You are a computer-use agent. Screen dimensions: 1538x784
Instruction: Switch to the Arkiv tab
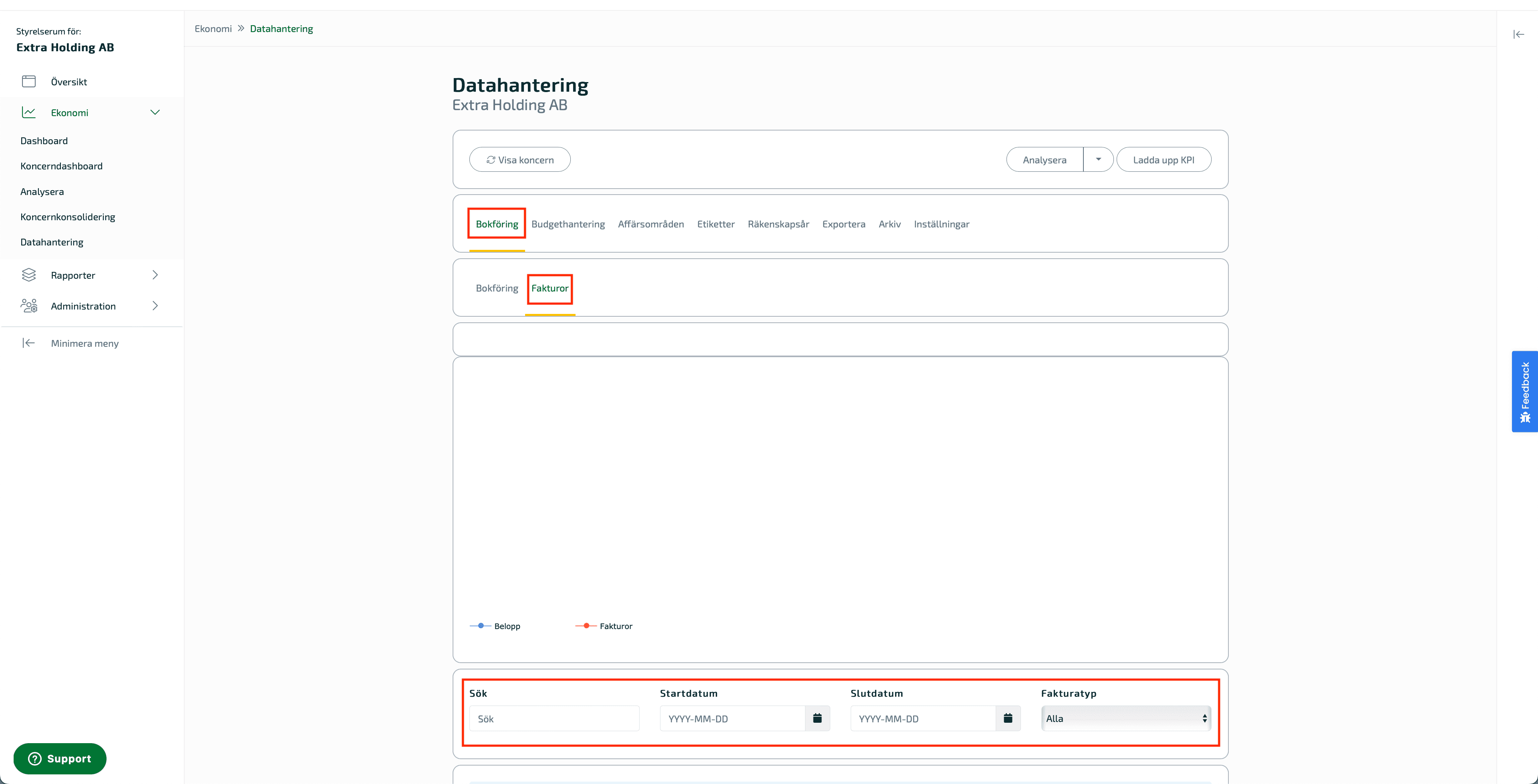tap(890, 224)
